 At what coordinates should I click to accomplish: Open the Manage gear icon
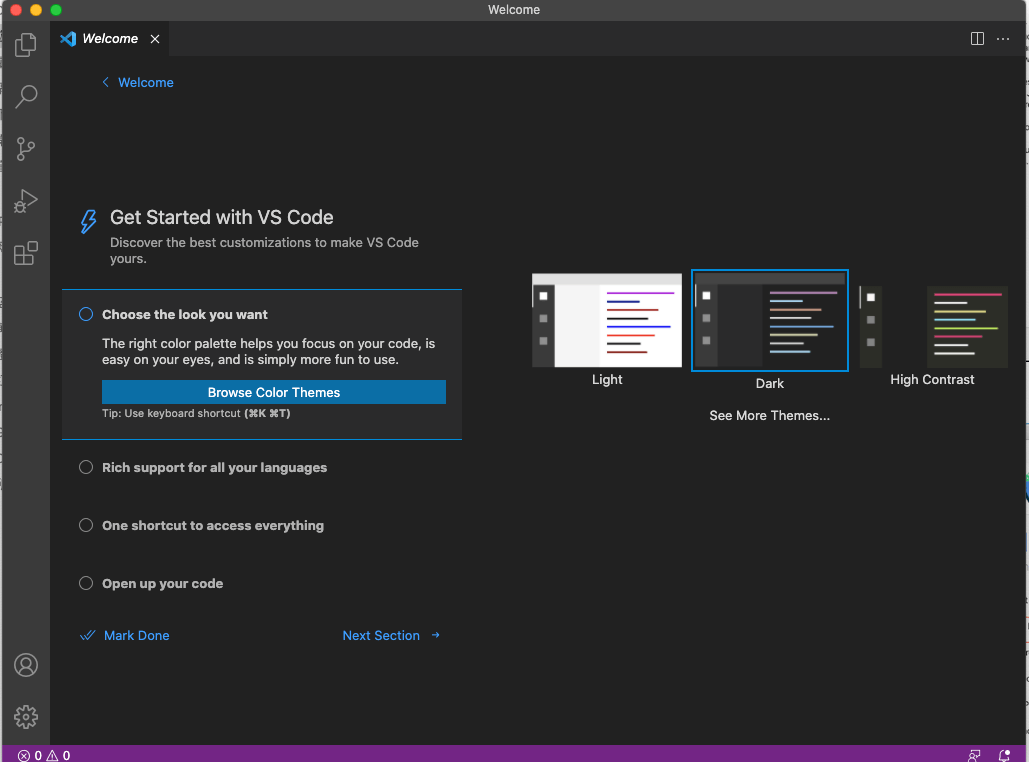click(26, 717)
